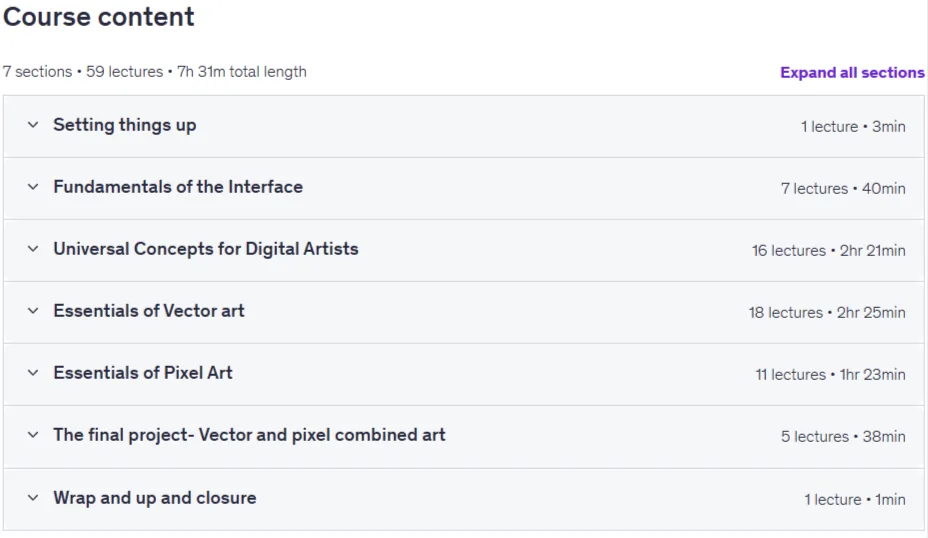Screen dimensions: 928x538
Task: Toggle chevron next to Essentials of Vector art
Action: tap(33, 311)
